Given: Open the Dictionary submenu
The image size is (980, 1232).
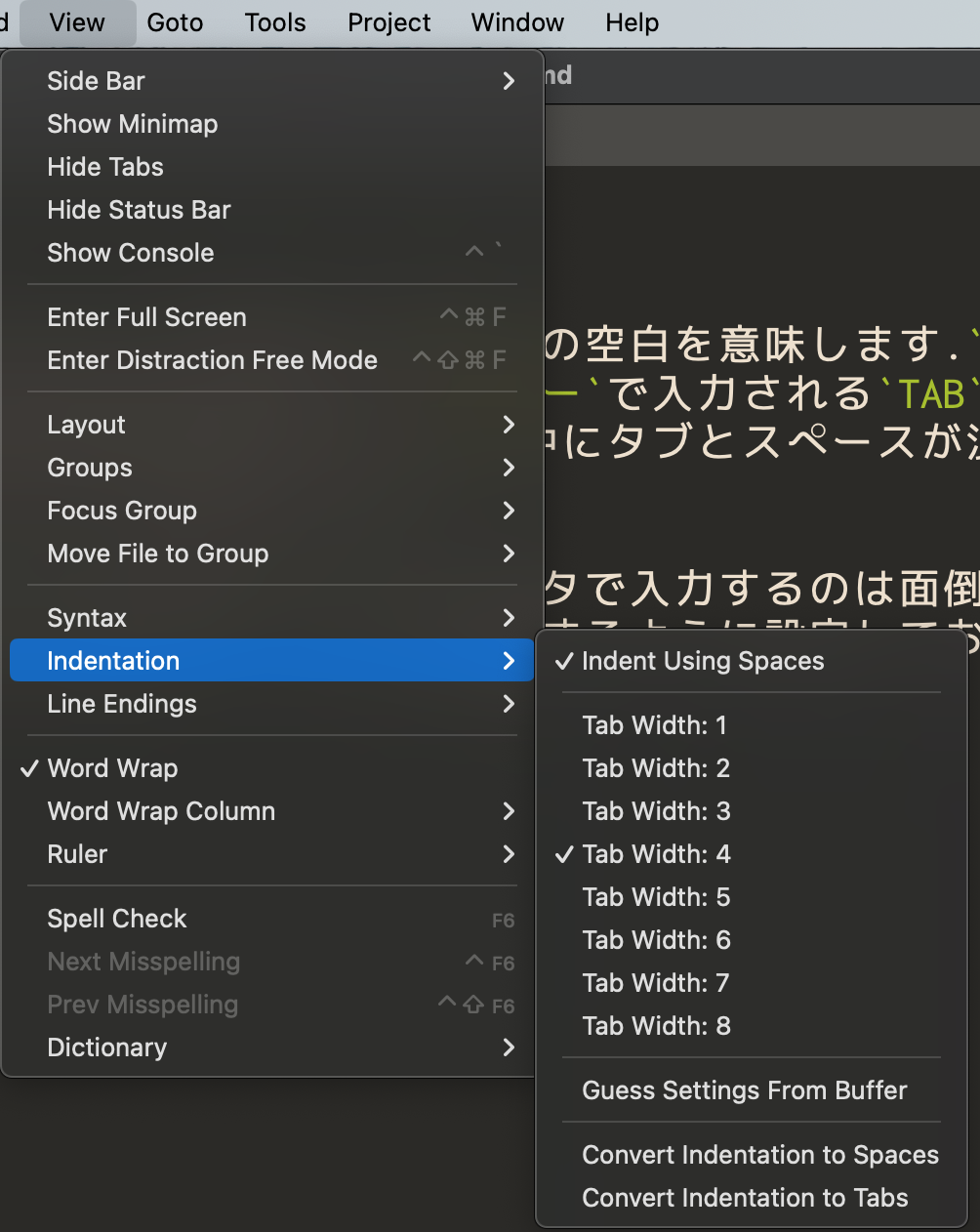Looking at the screenshot, I should 106,1047.
